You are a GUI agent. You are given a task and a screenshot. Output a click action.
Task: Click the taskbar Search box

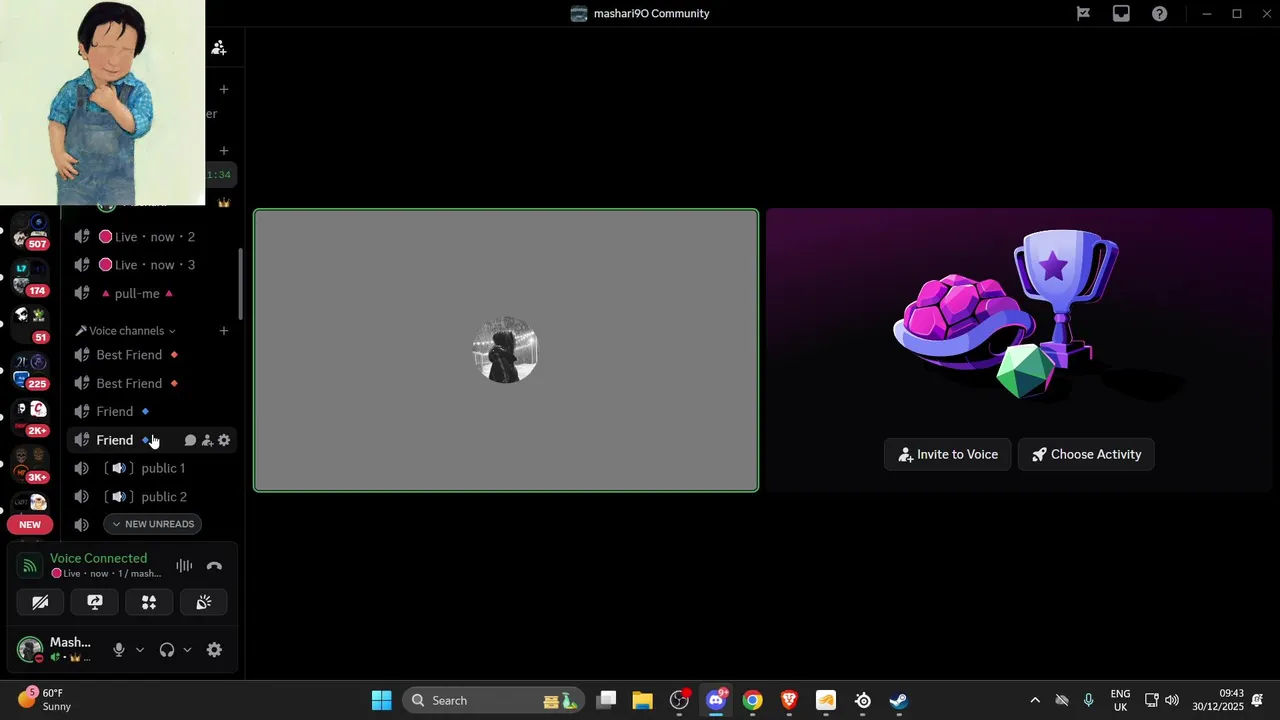495,700
